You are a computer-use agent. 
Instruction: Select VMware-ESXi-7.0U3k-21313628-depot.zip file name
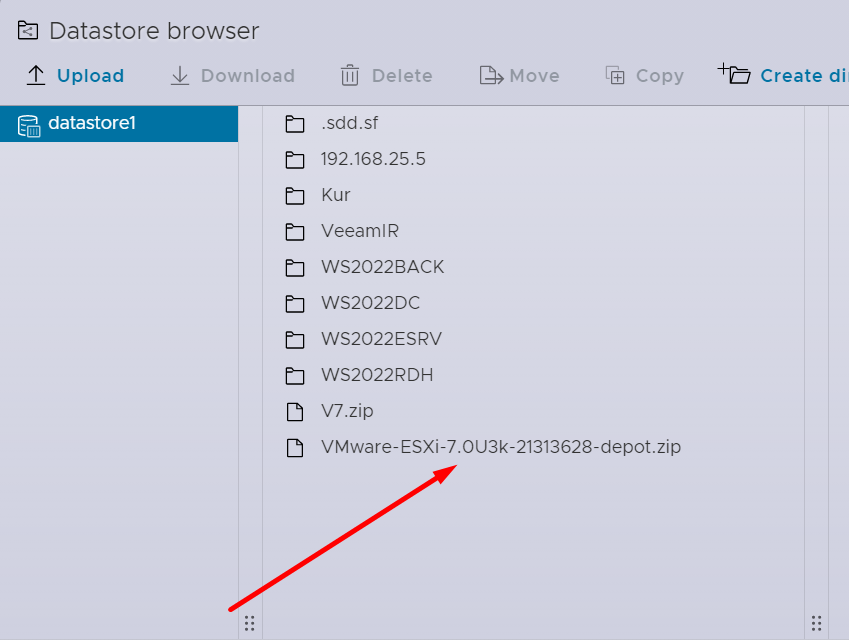501,447
